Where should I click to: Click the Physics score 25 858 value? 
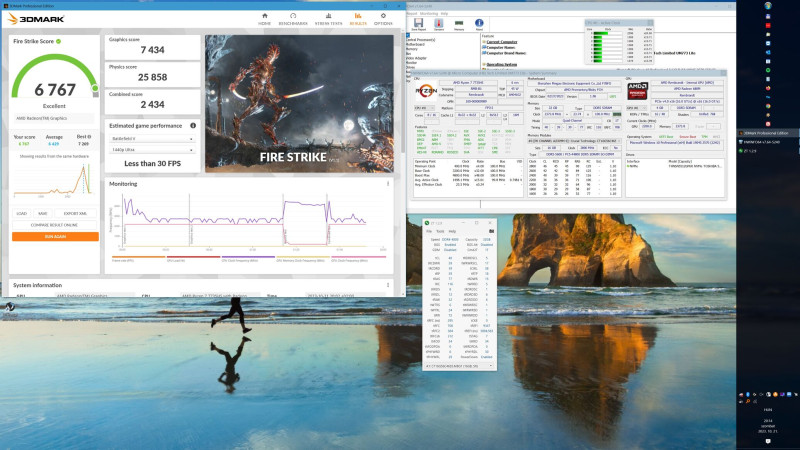click(152, 77)
